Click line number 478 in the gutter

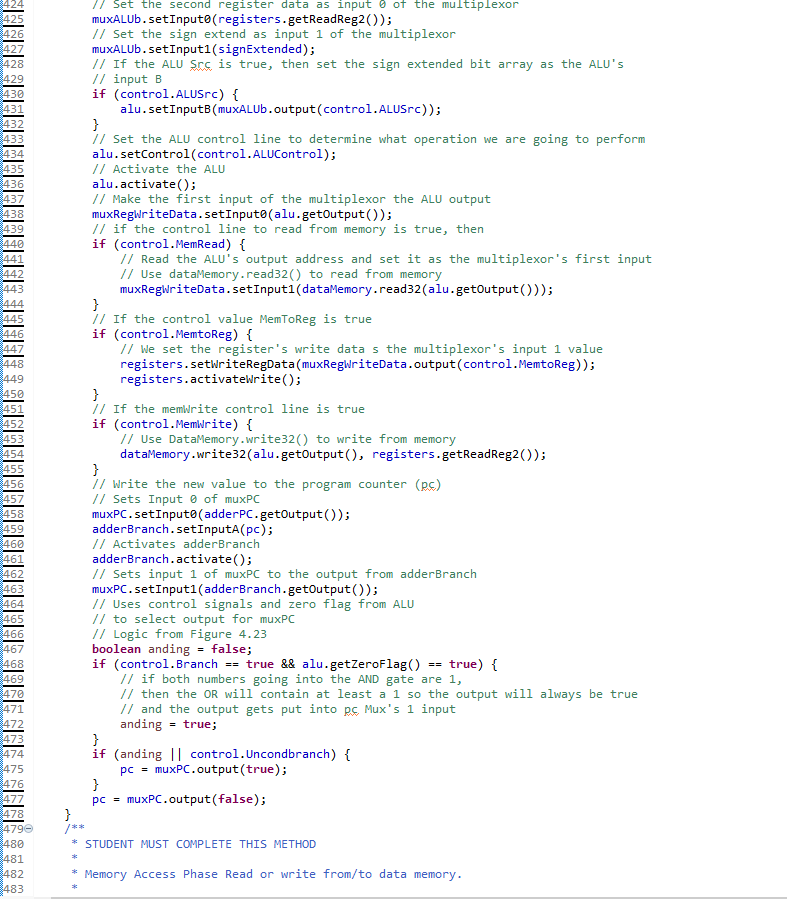13,814
